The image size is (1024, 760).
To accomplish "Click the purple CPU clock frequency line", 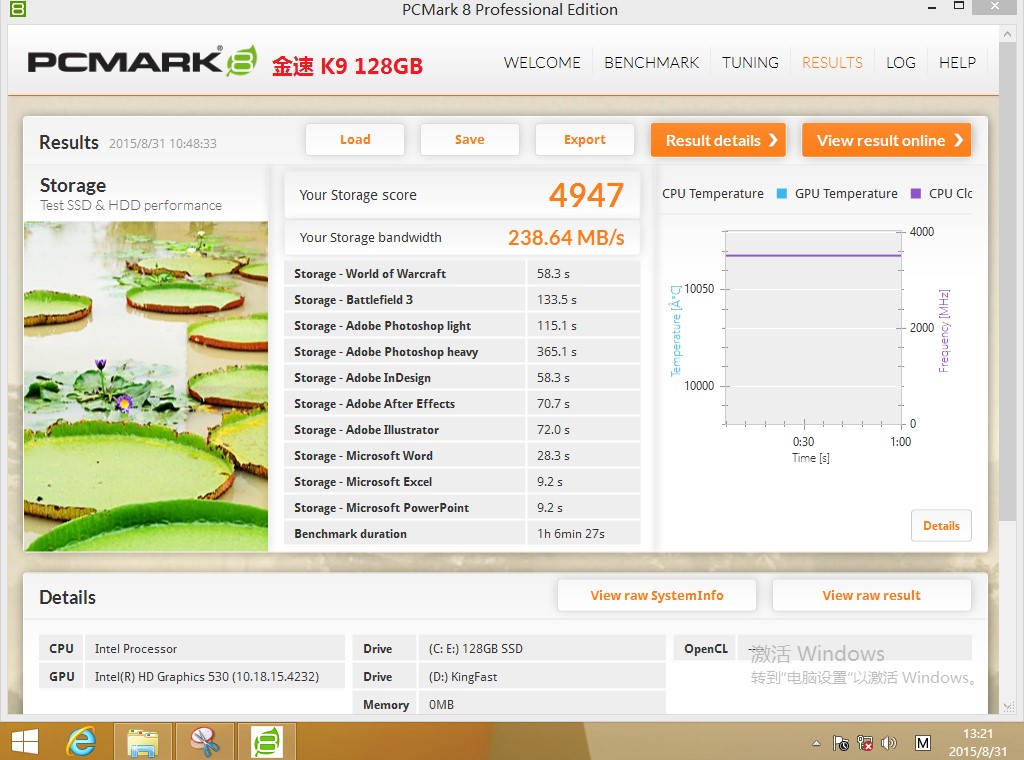I will click(813, 255).
